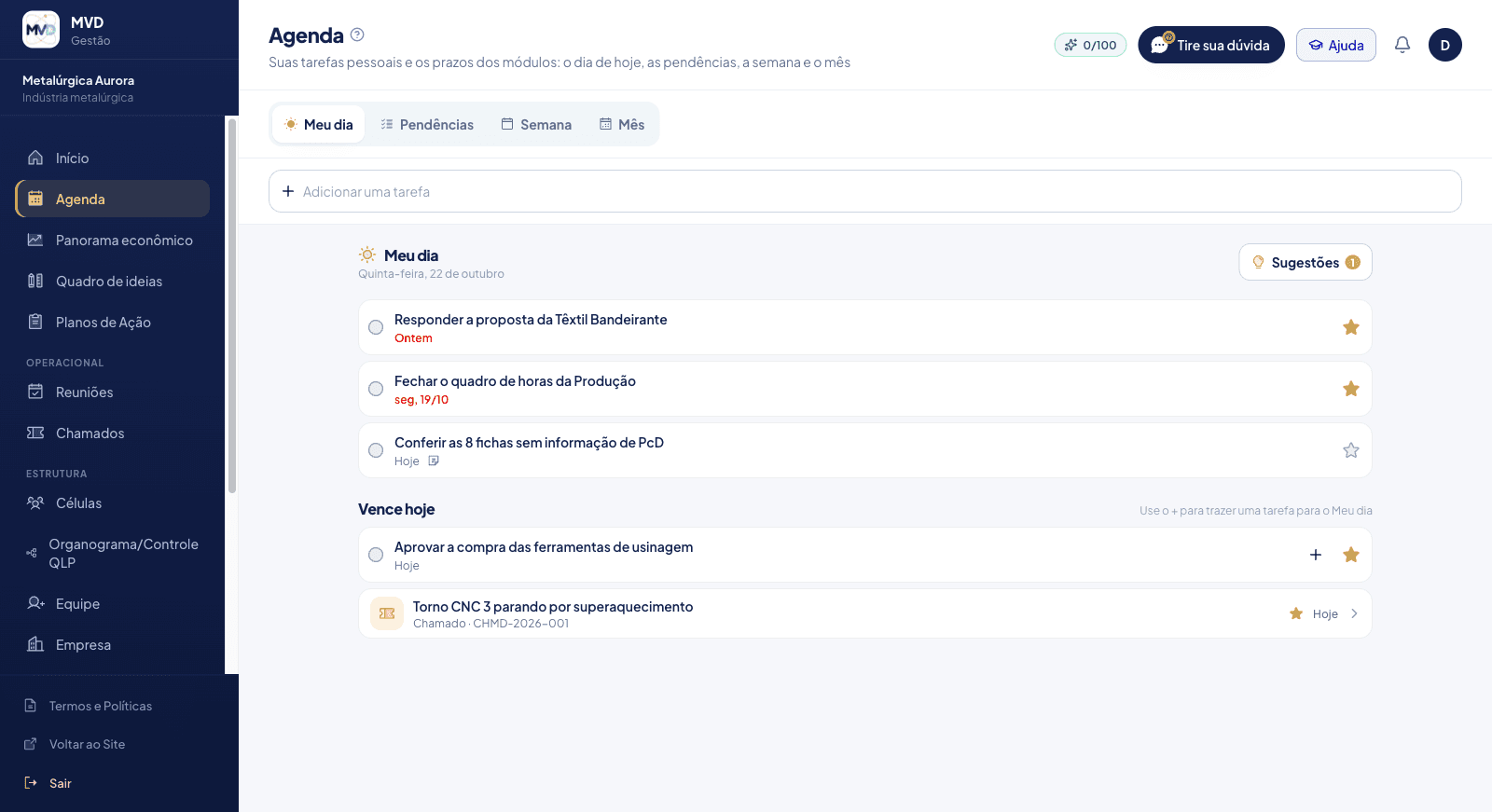Open the user avatar D menu
1492x812 pixels.
point(1445,45)
